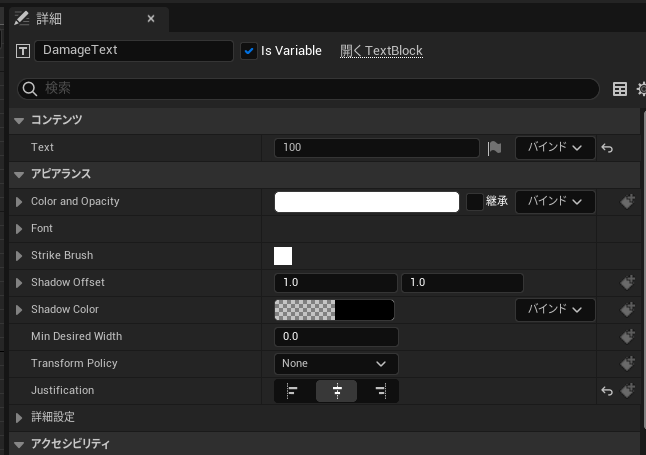The width and height of the screenshot is (646, 455).
Task: Open the Transform Policy None dropdown
Action: pyautogui.click(x=336, y=364)
